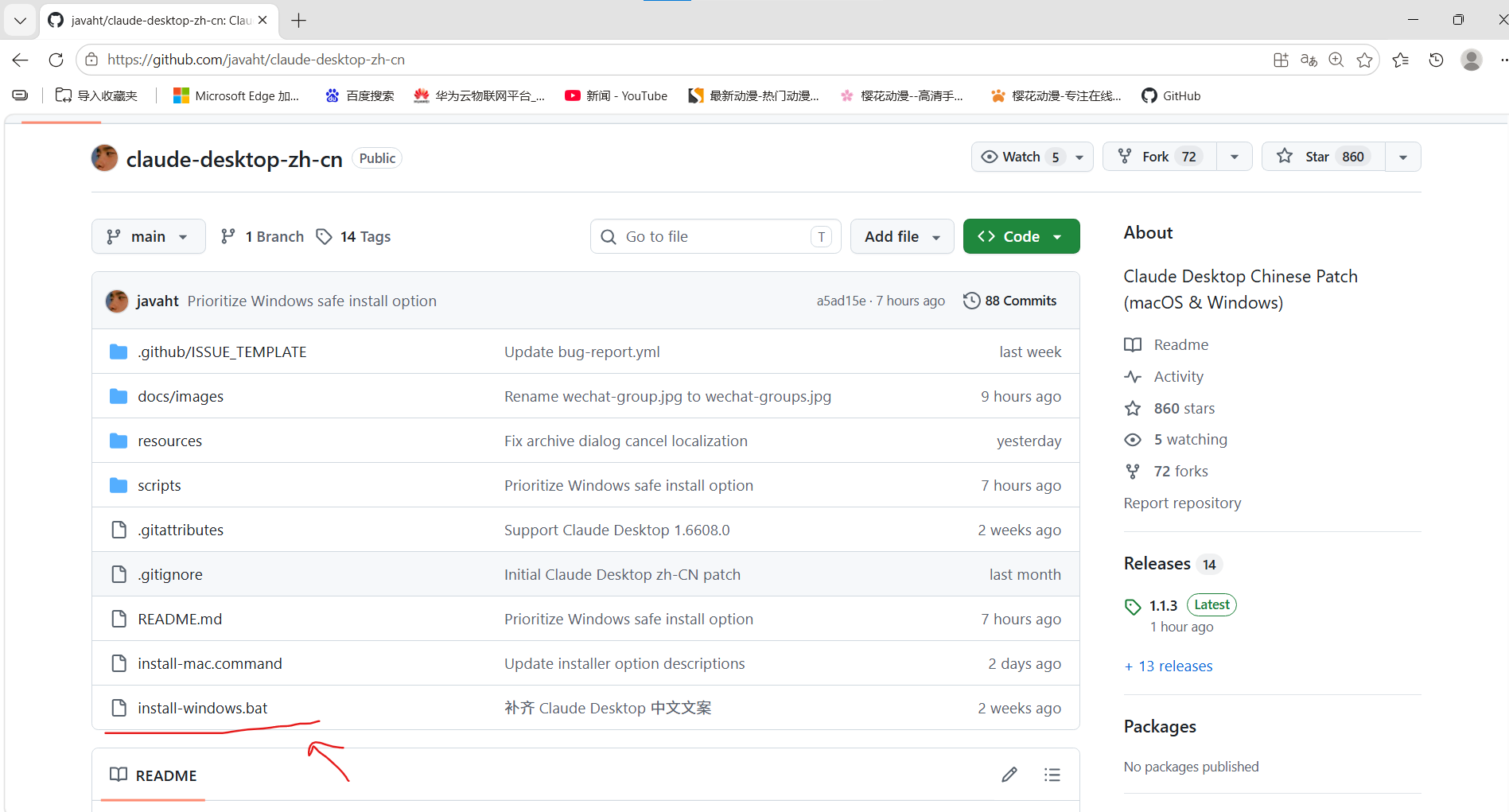
Task: Open the 1 Branch link
Action: coord(263,236)
